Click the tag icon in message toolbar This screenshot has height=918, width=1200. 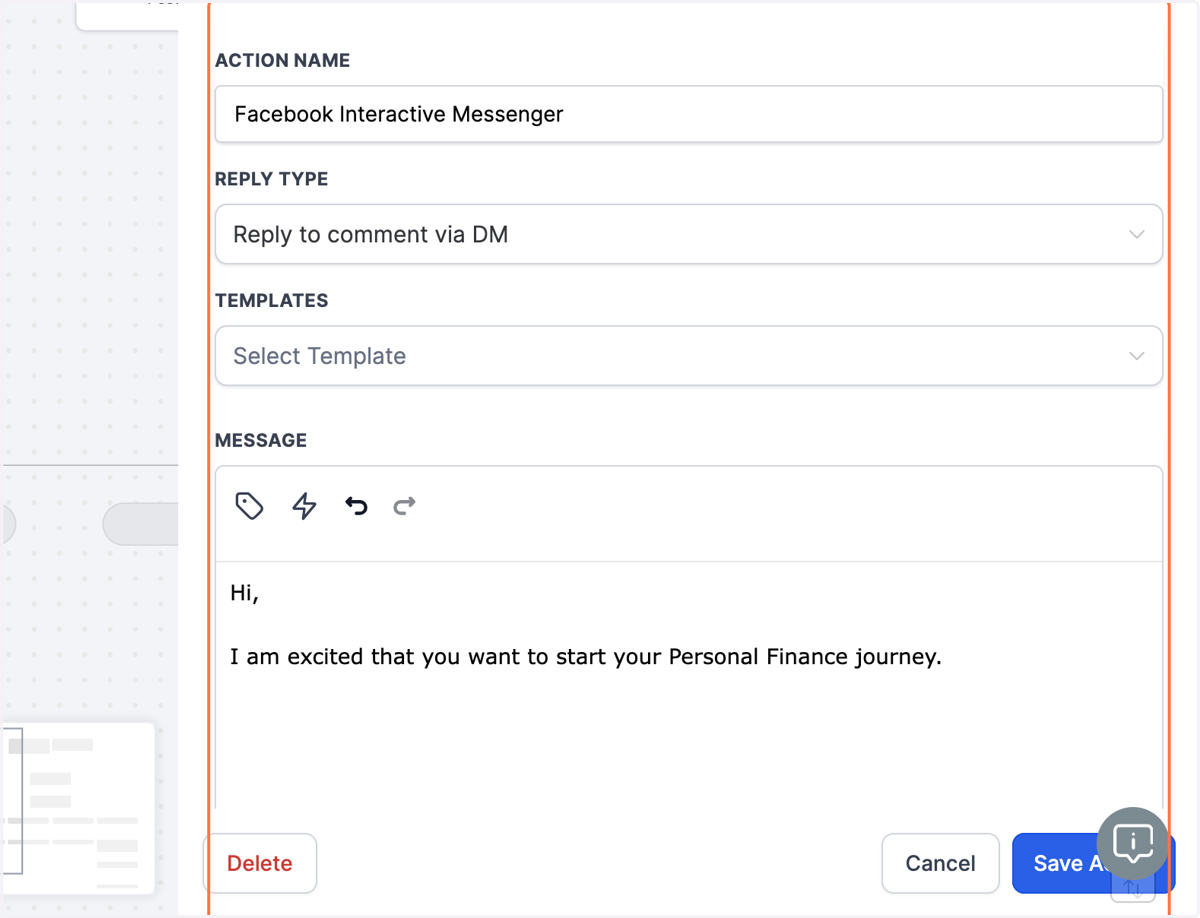point(249,506)
